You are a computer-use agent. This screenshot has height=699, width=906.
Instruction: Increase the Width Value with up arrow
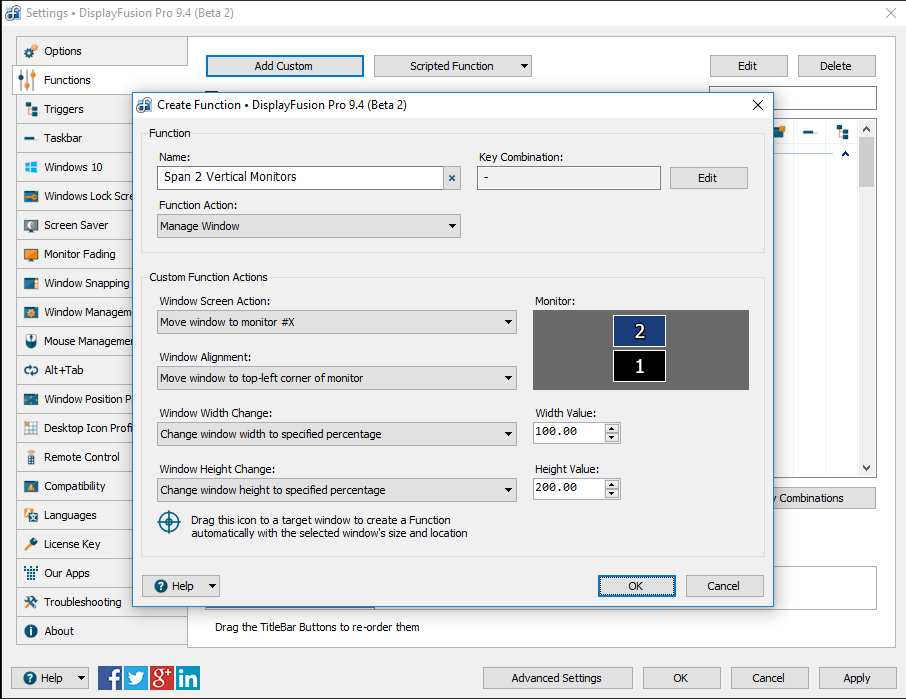pyautogui.click(x=612, y=428)
